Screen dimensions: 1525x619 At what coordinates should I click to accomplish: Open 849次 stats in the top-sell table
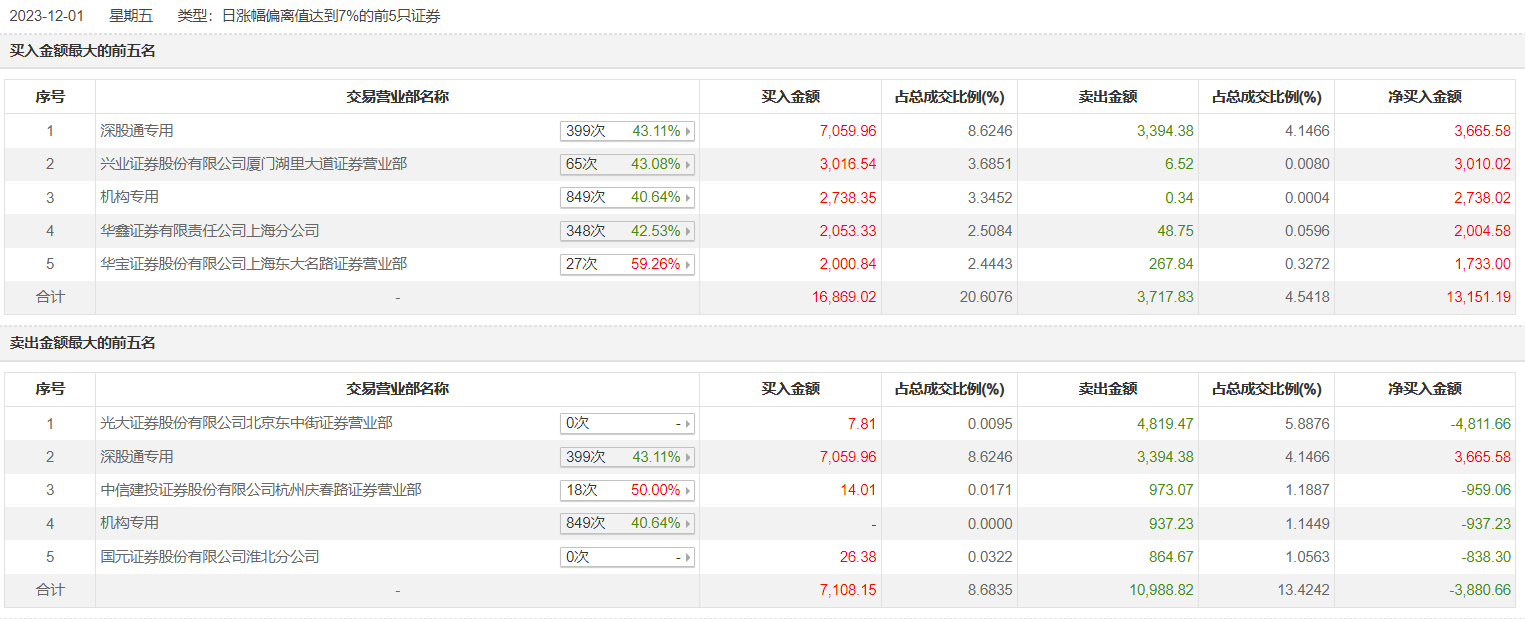pyautogui.click(x=627, y=524)
